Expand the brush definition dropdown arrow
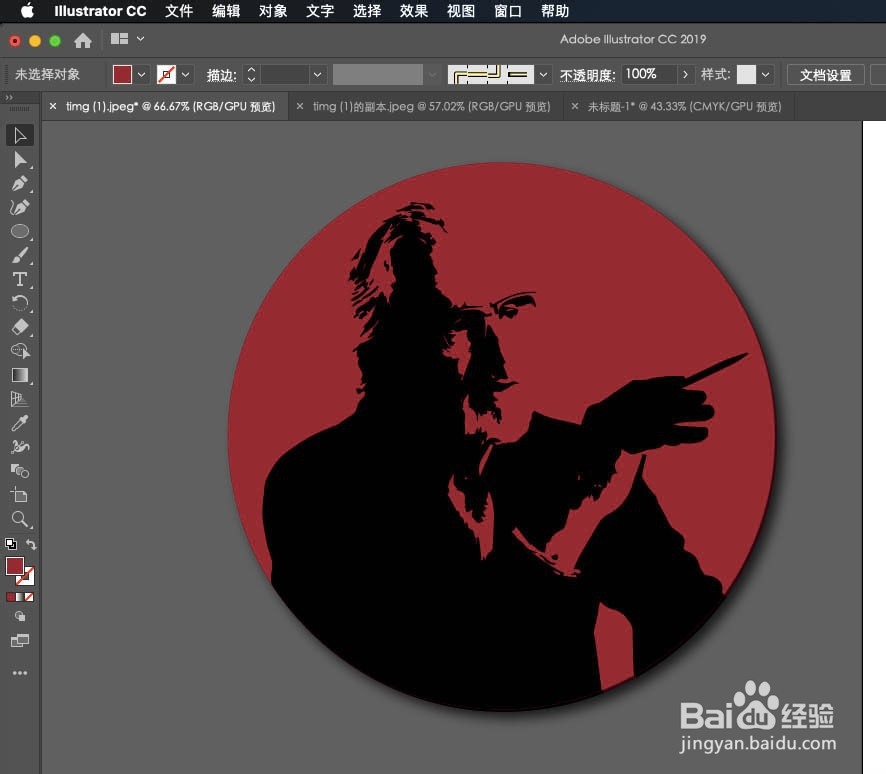The image size is (886, 774). point(544,75)
